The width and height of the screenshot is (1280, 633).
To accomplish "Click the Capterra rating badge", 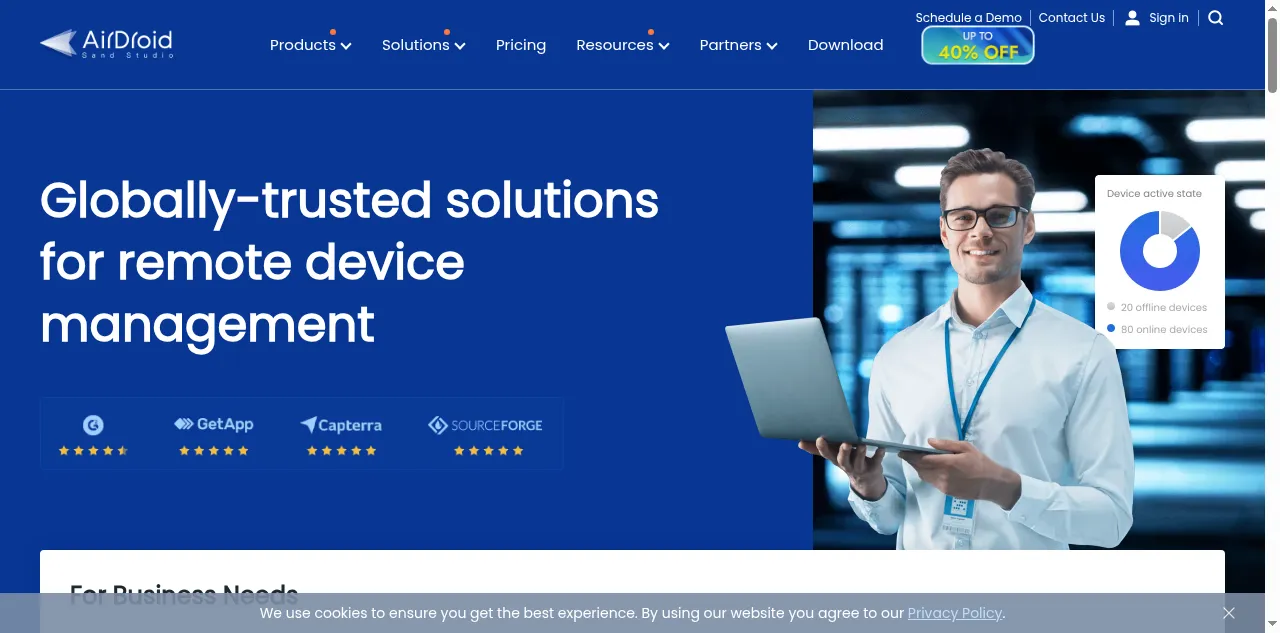I will tap(341, 435).
